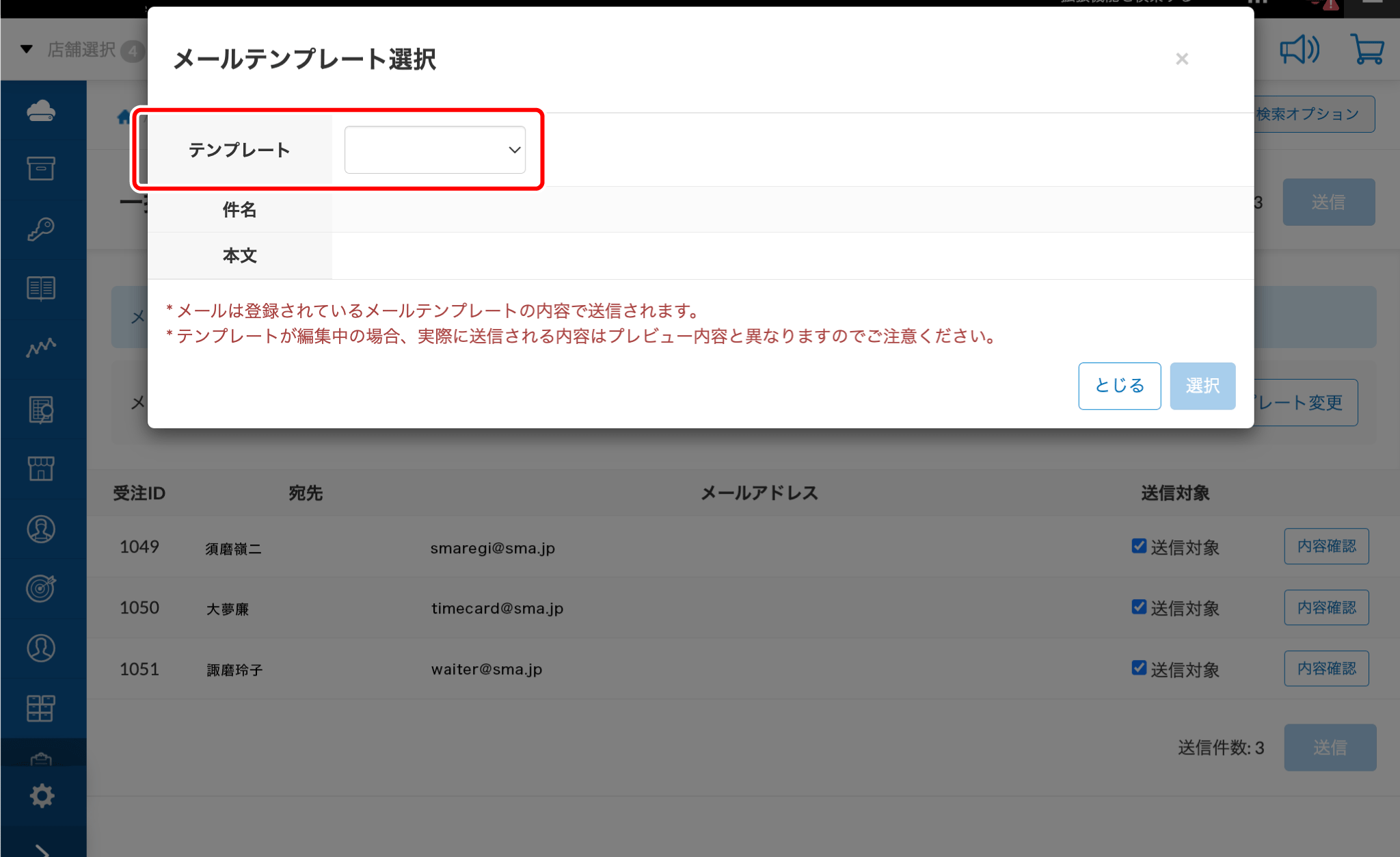Click the 選択 button in dialog

pyautogui.click(x=1202, y=386)
